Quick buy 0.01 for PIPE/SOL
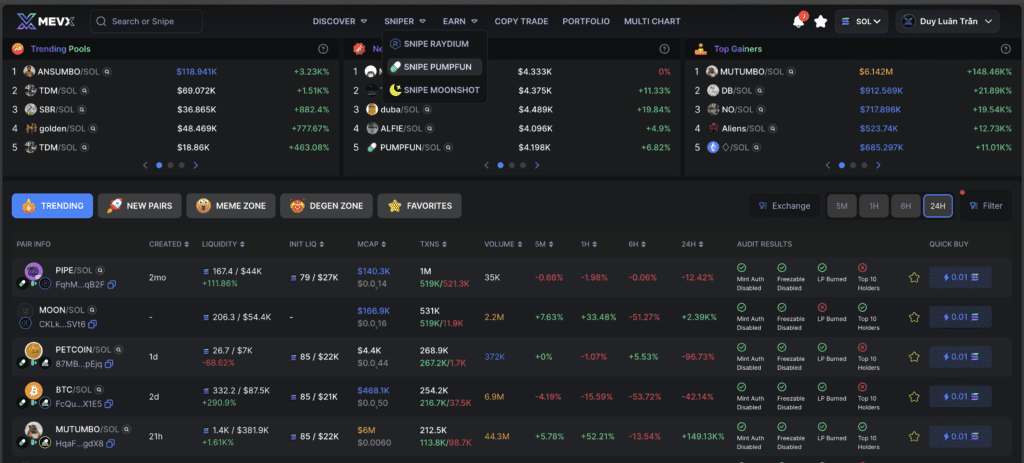 coord(960,278)
